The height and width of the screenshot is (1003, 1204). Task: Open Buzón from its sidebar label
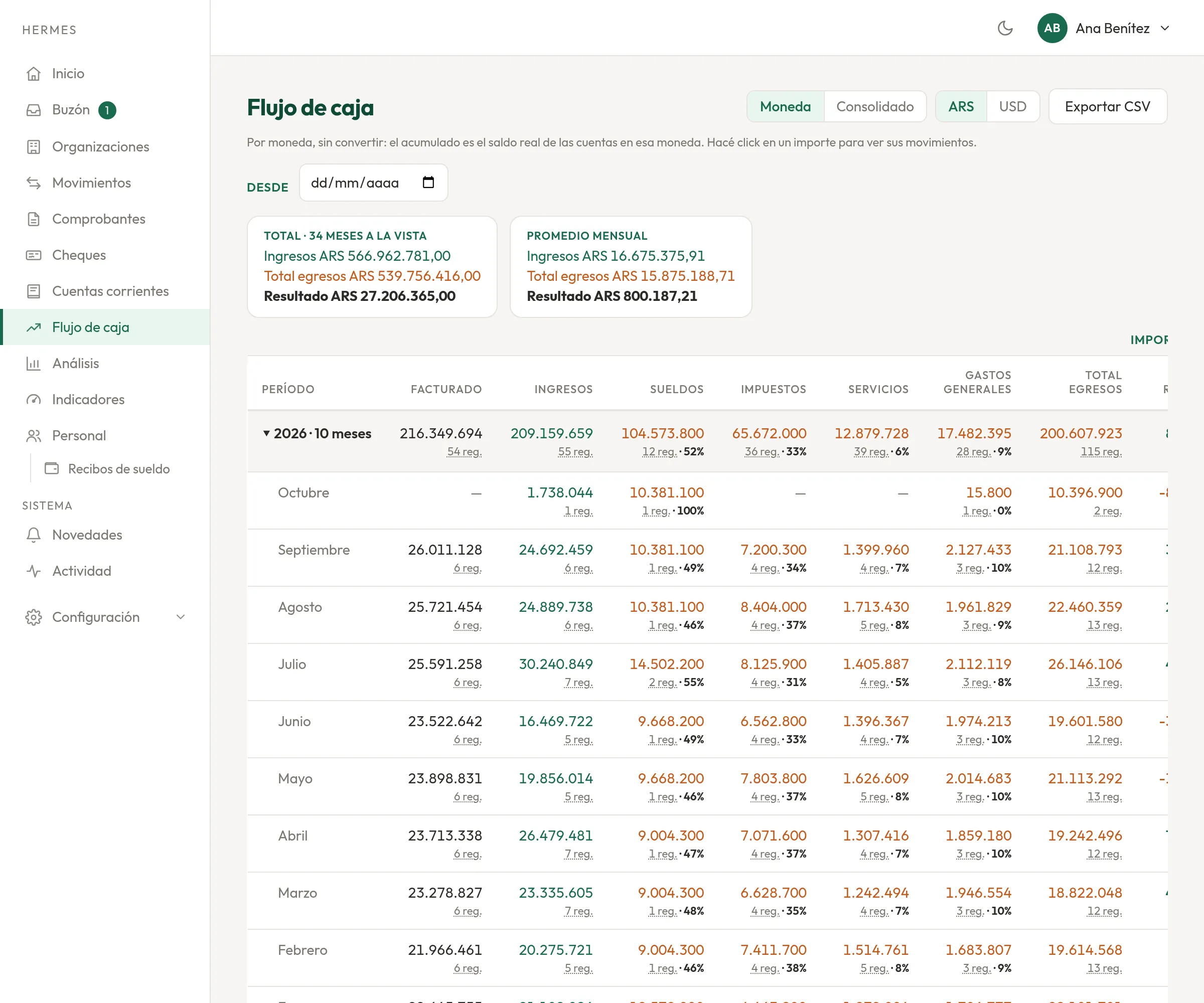(x=71, y=110)
